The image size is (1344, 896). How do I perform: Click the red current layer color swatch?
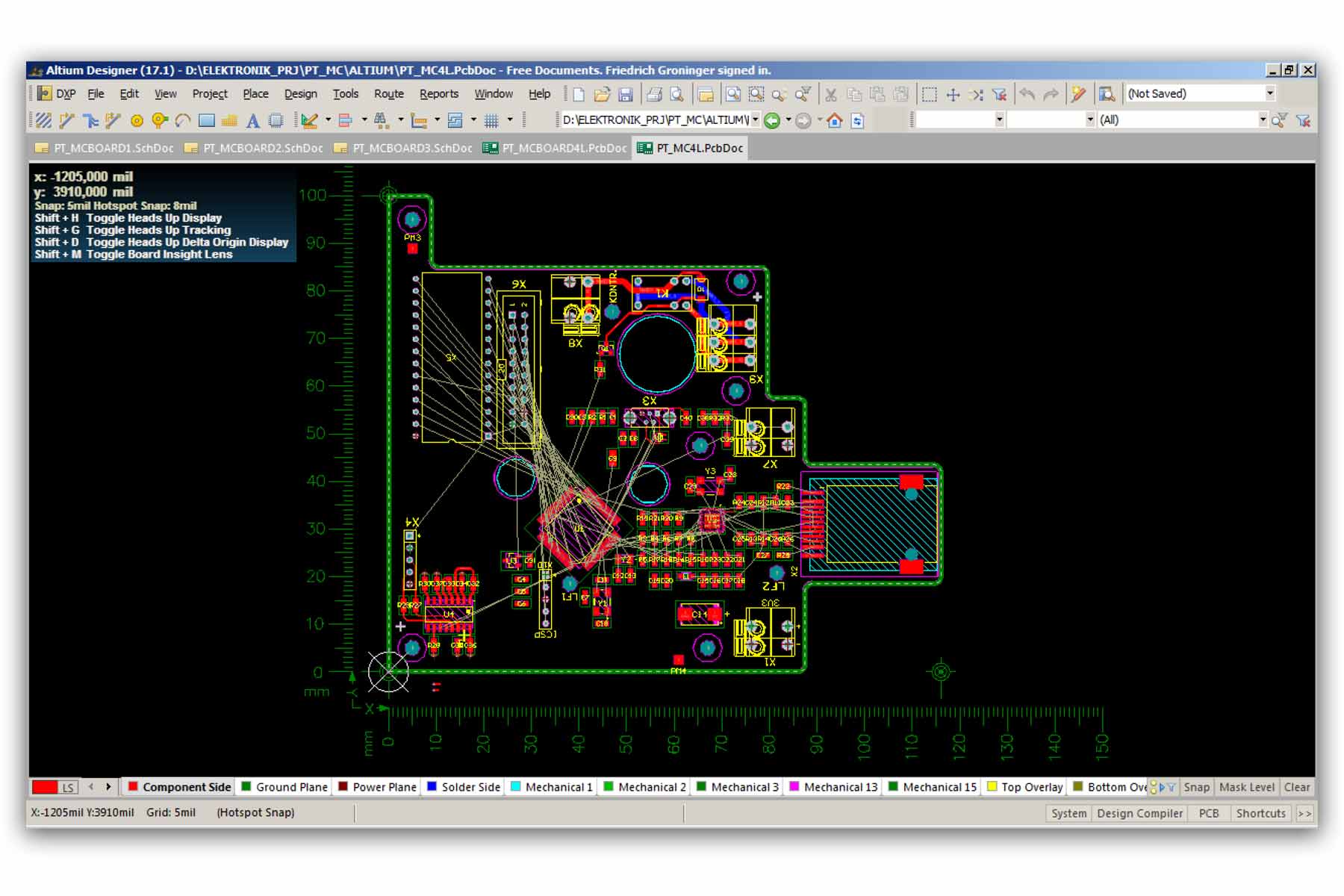45,787
